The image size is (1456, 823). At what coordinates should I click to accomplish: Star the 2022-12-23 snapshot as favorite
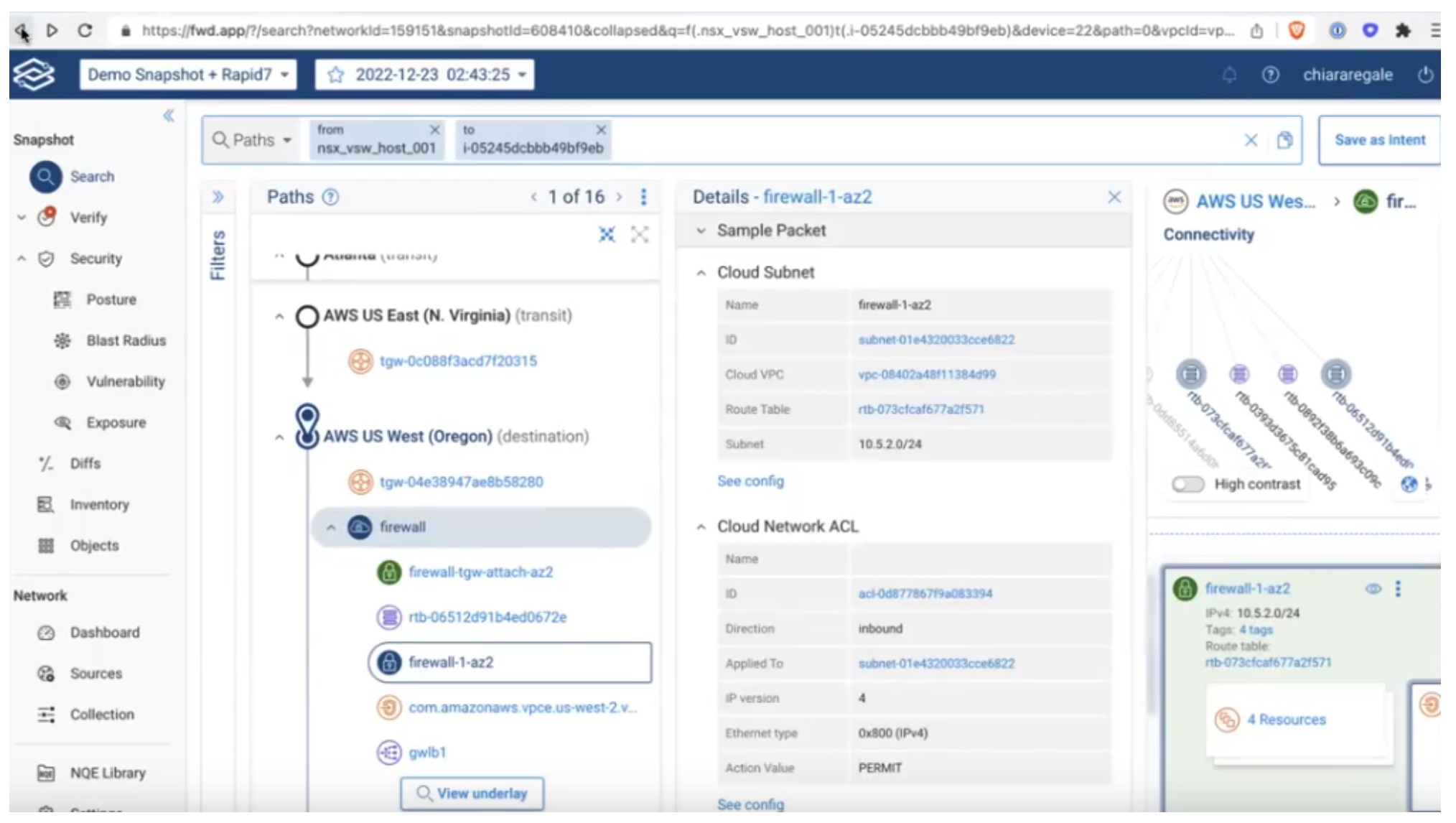[335, 75]
